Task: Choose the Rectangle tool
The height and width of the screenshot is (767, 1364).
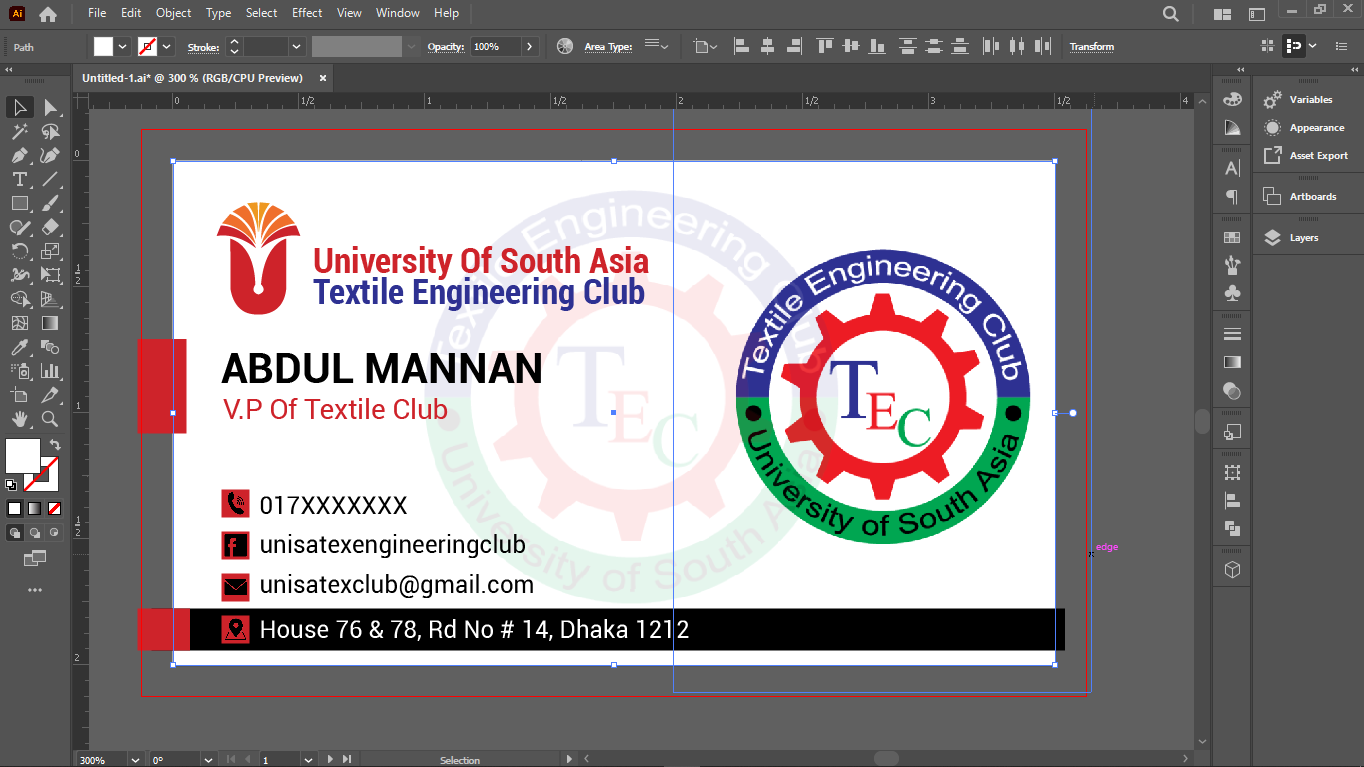Action: click(19, 203)
